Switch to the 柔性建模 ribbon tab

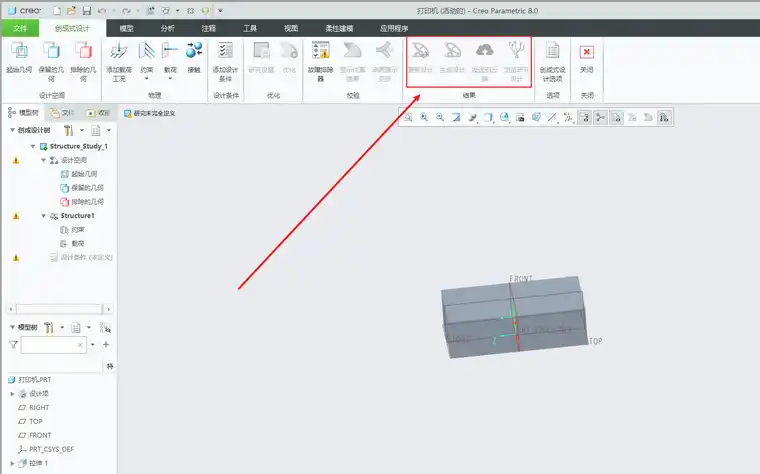point(339,28)
